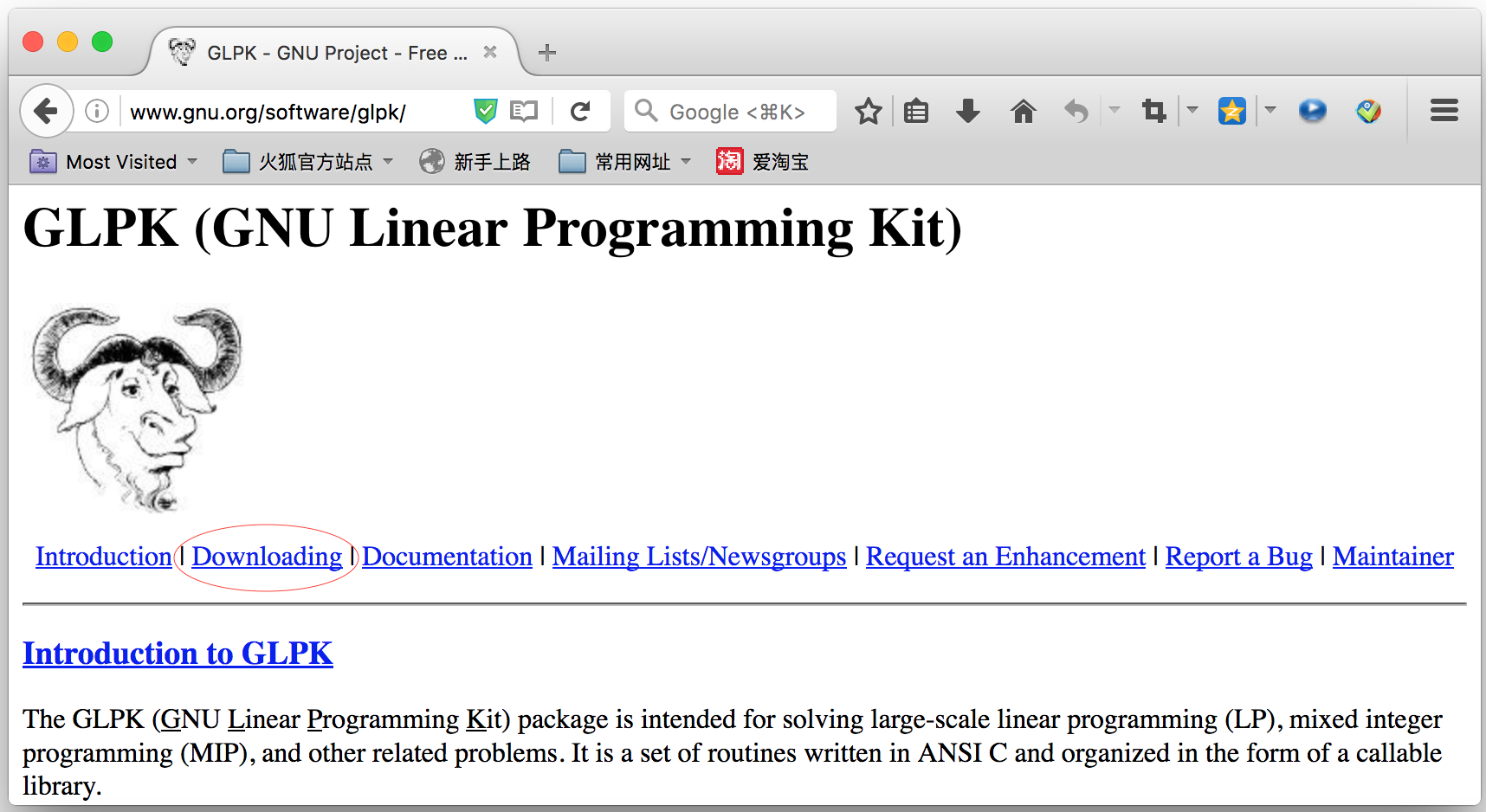Expand the 常用网址 bookmarks folder
The height and width of the screenshot is (812, 1486).
coord(624,162)
